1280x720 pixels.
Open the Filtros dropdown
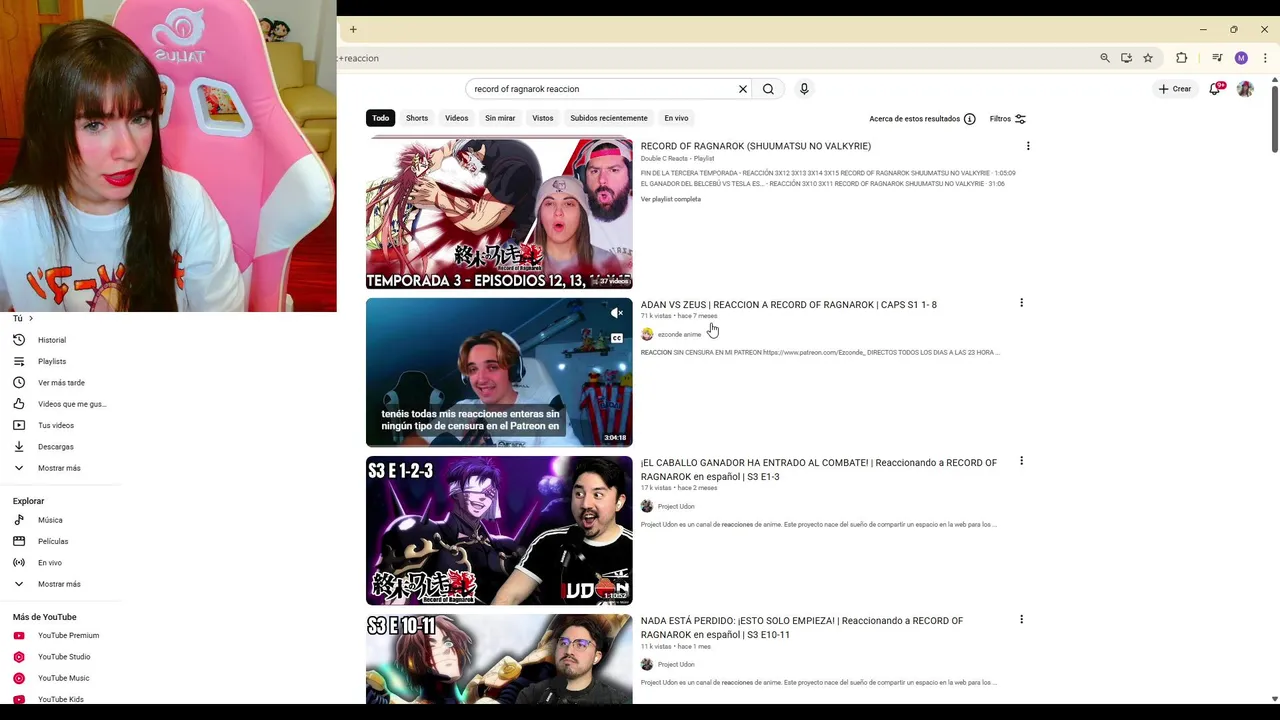point(1008,119)
